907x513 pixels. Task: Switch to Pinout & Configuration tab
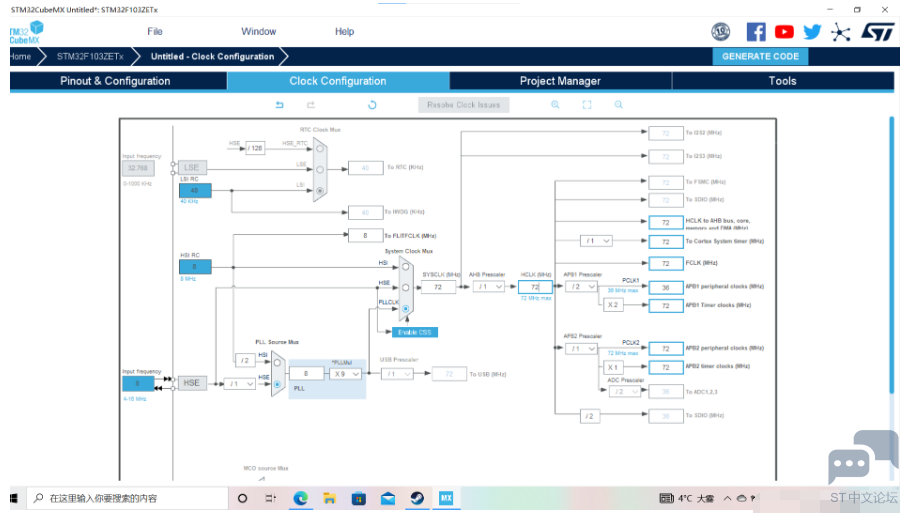[x=116, y=81]
